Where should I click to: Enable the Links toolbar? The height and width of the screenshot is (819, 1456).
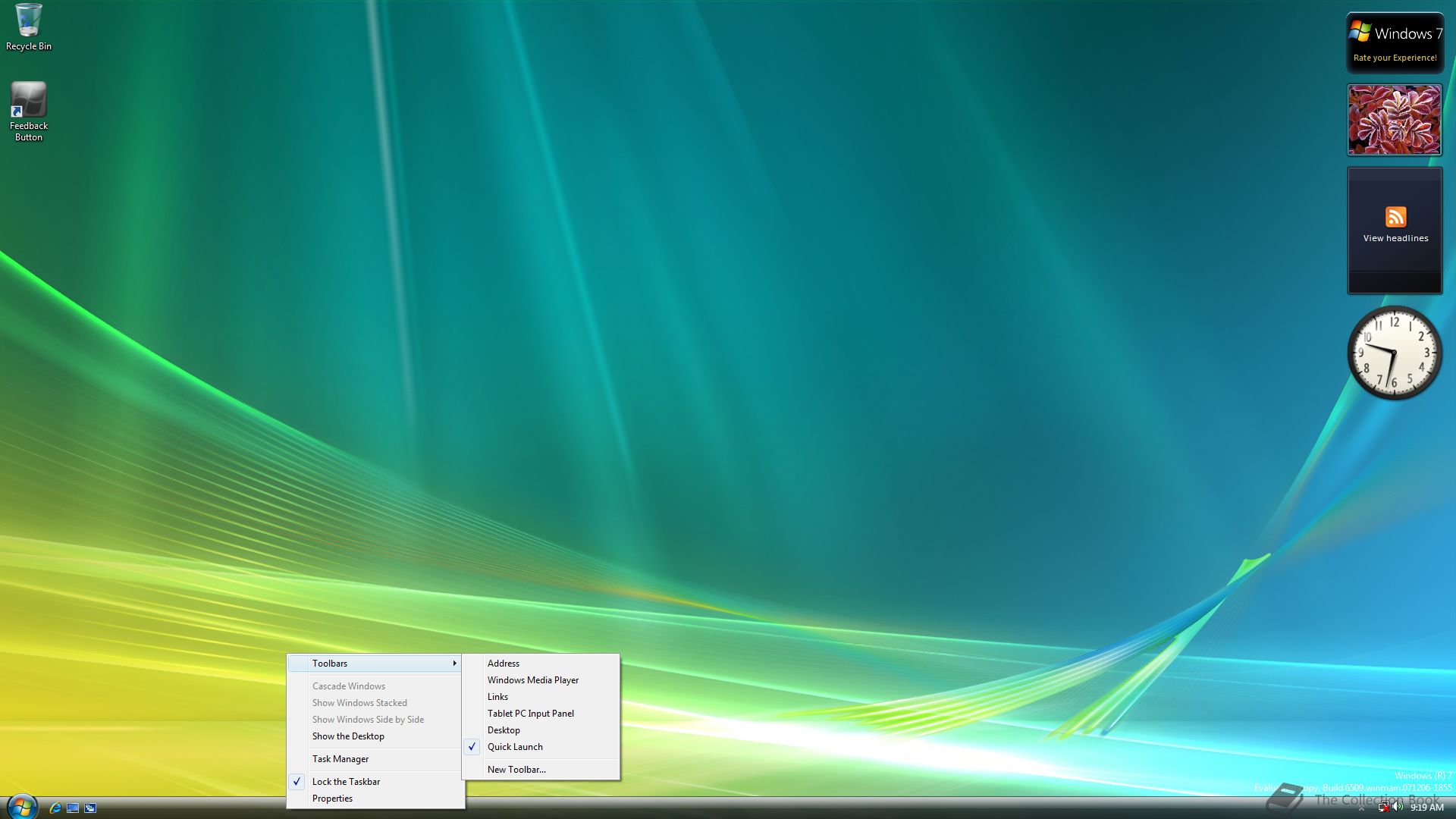[541, 697]
